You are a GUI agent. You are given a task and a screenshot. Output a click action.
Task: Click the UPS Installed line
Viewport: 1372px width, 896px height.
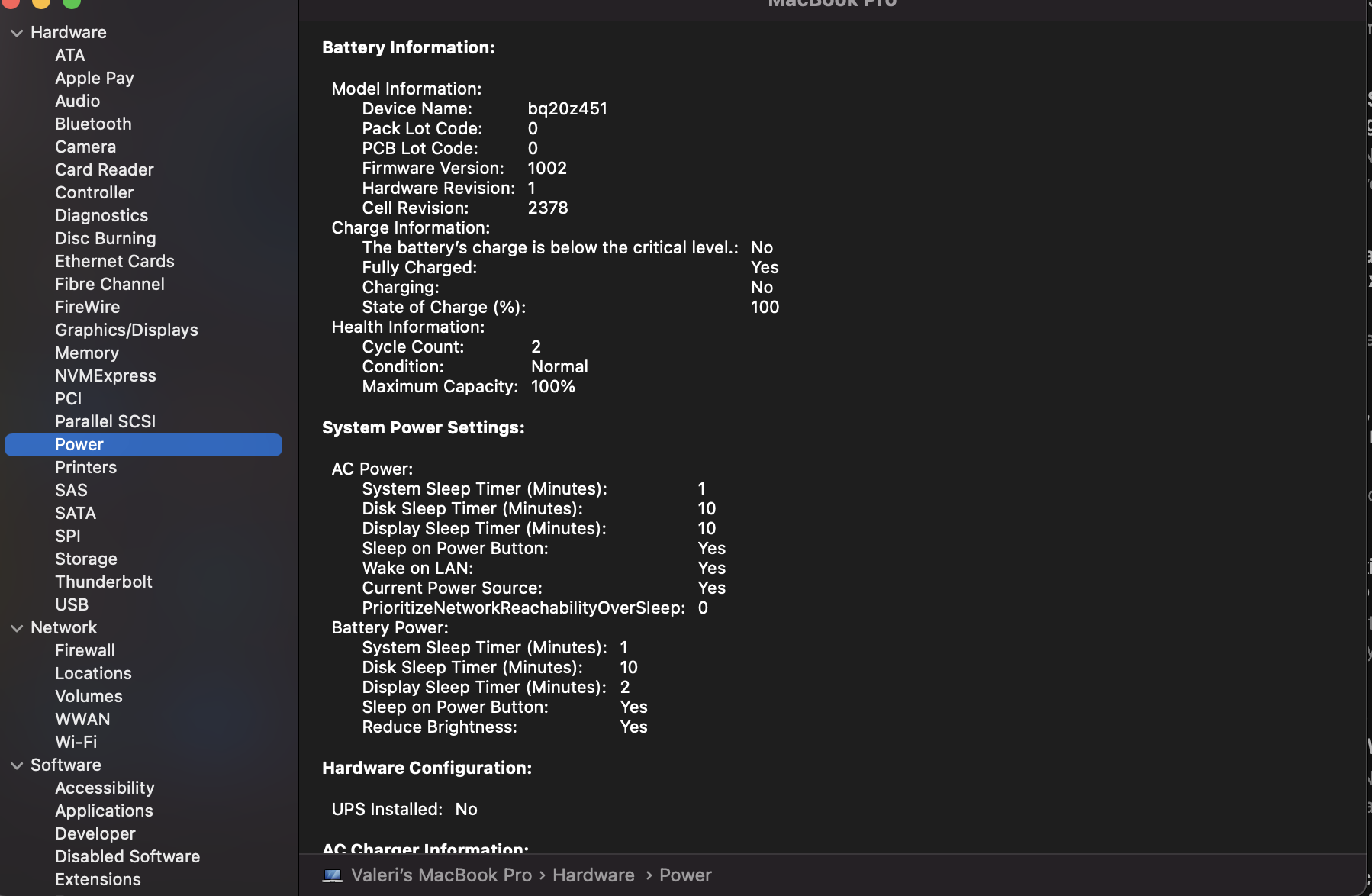[x=404, y=809]
